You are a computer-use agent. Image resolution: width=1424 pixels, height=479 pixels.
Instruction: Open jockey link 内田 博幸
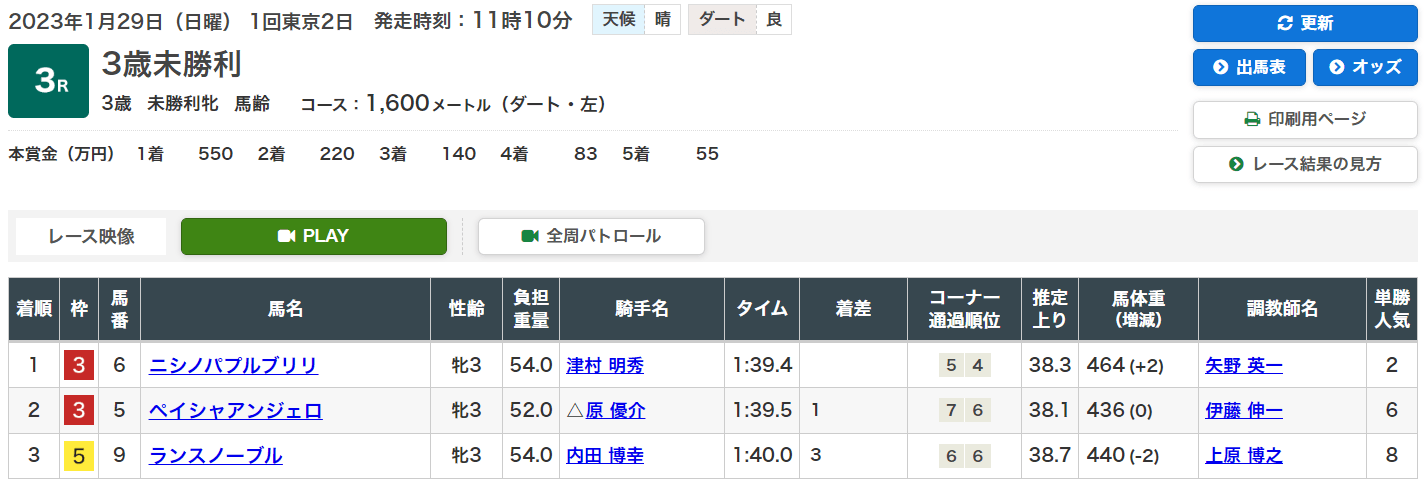(605, 456)
